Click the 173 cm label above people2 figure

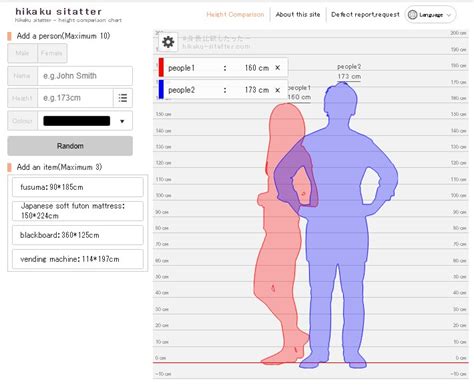pos(349,76)
